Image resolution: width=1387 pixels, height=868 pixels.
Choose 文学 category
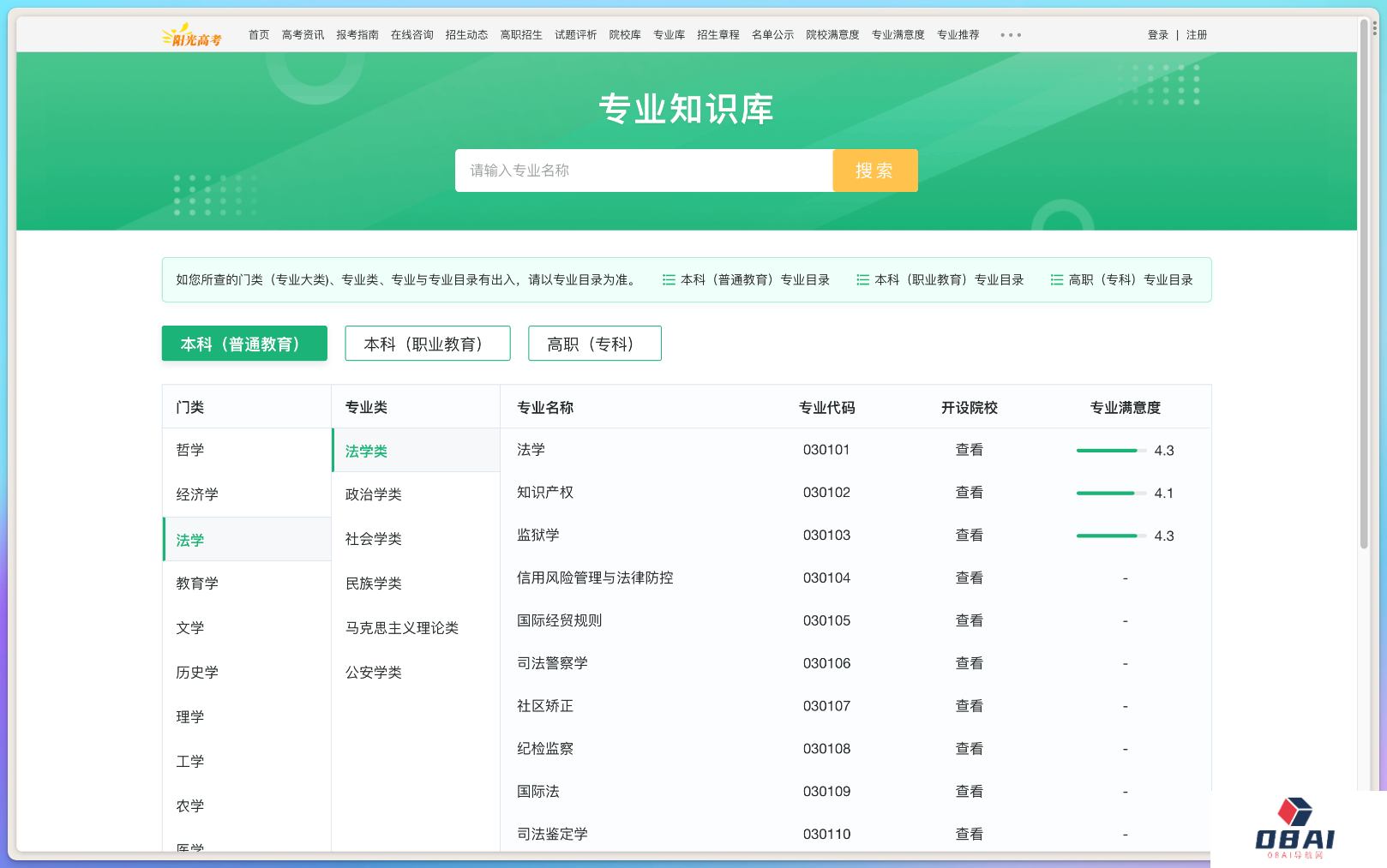coord(247,628)
